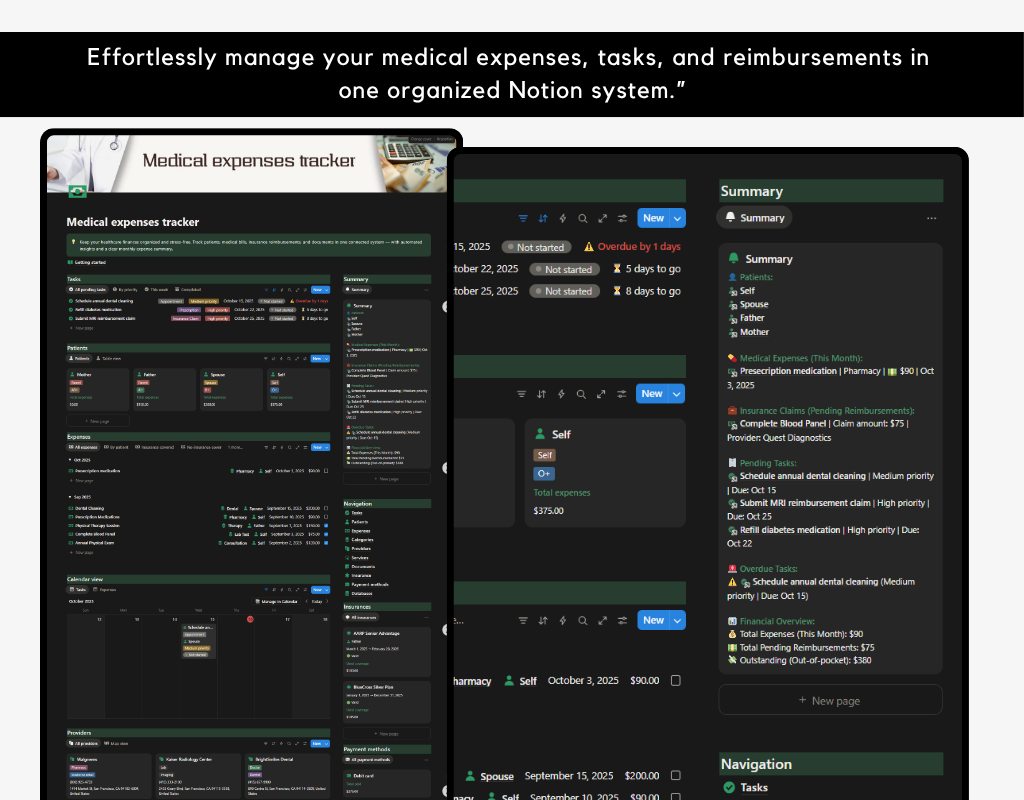Click the New button in the enlarged Patients toolbar
Screen dimensions: 1024x800
652,394
